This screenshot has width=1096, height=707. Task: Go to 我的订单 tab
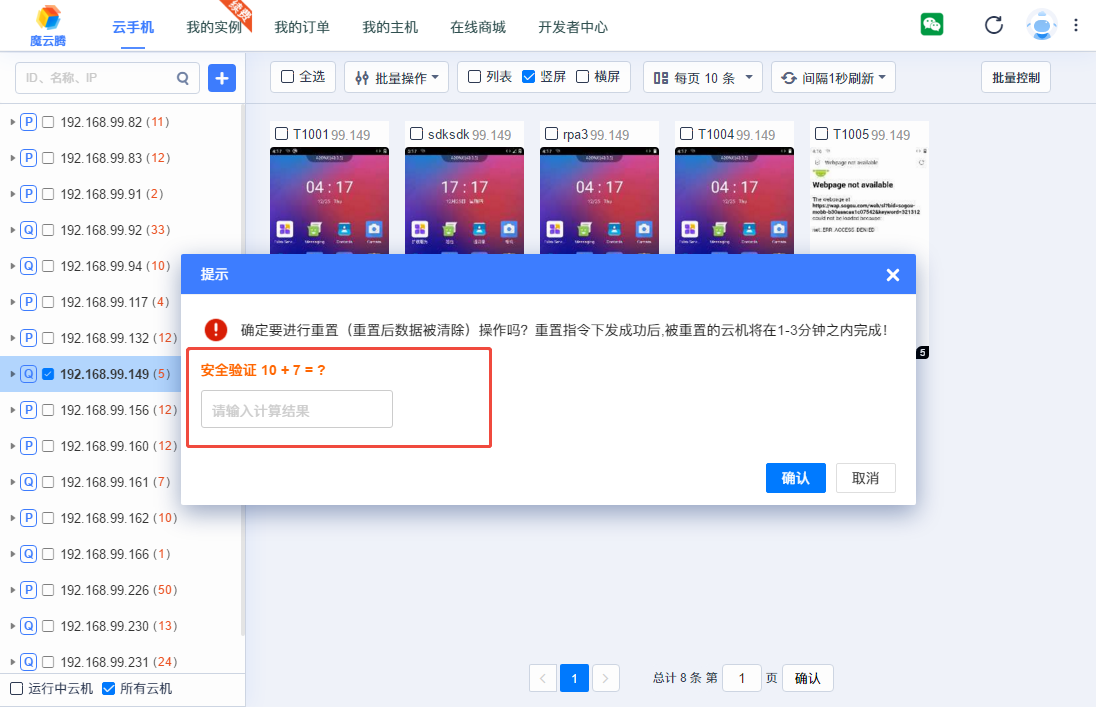(x=302, y=27)
